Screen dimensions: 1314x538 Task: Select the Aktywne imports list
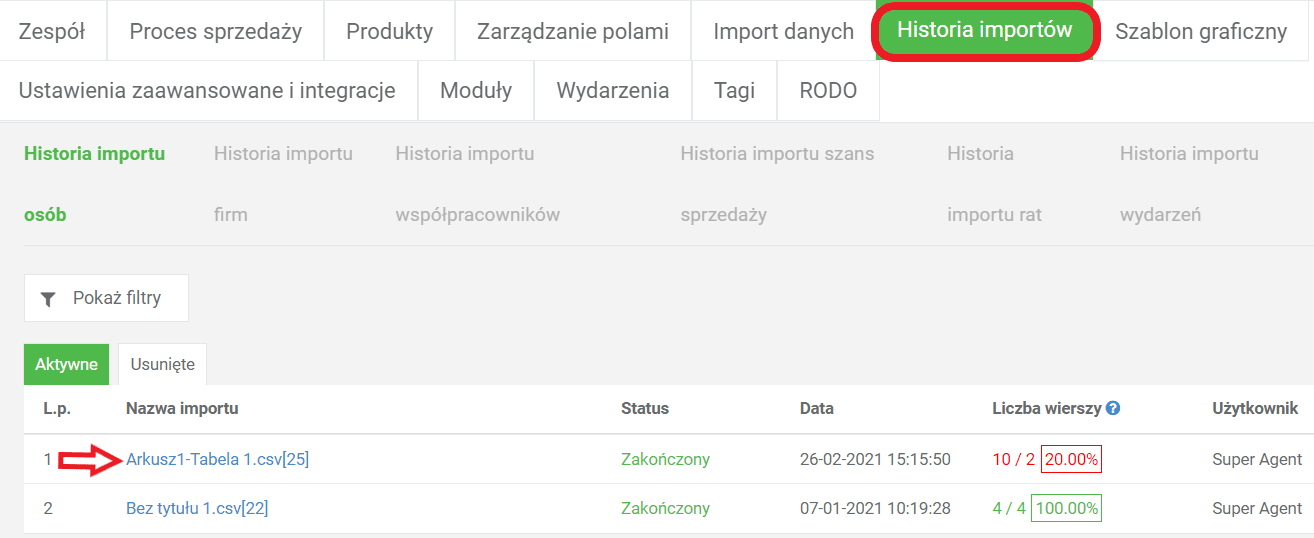pyautogui.click(x=66, y=365)
